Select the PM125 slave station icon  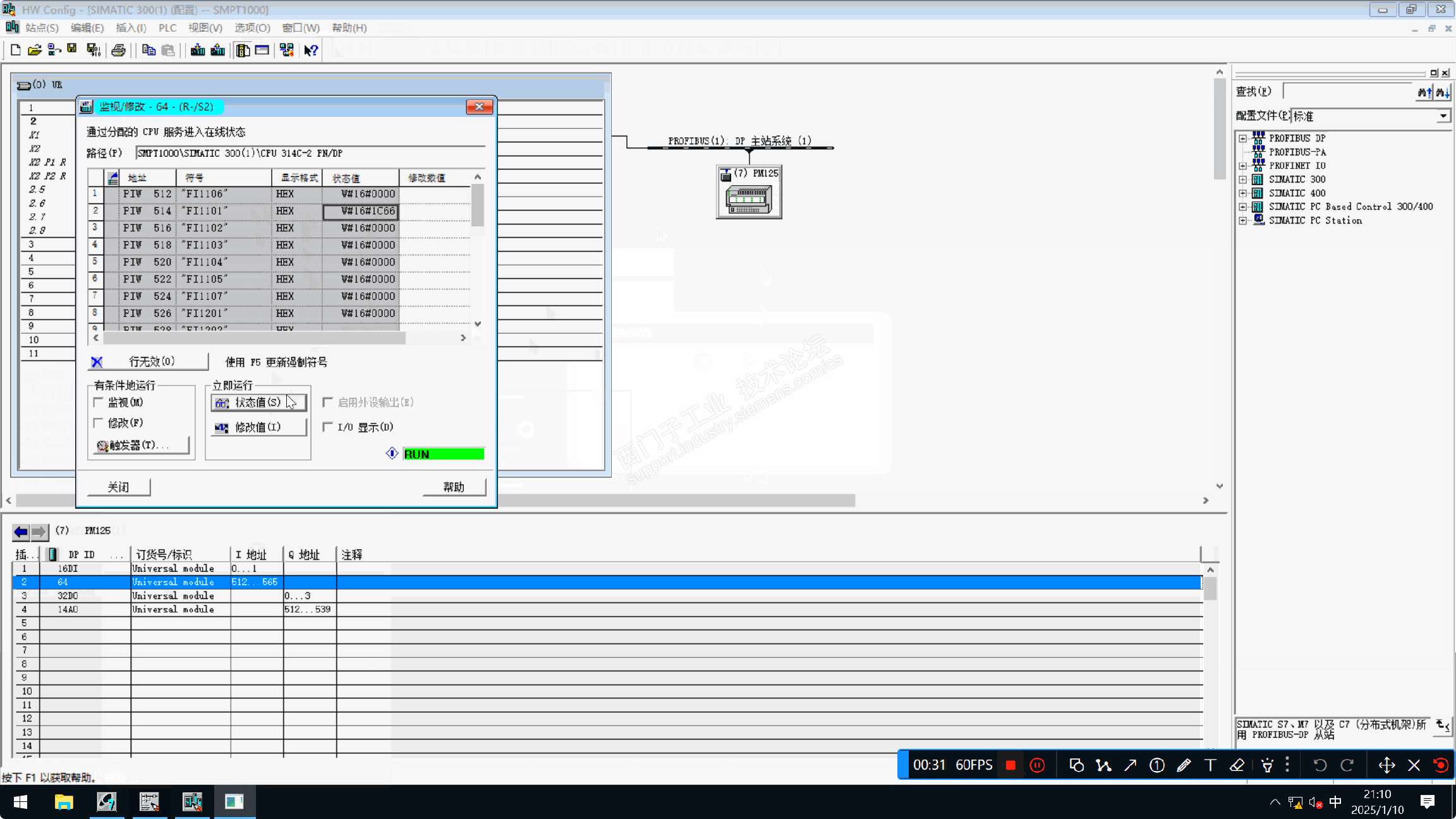coord(749,199)
